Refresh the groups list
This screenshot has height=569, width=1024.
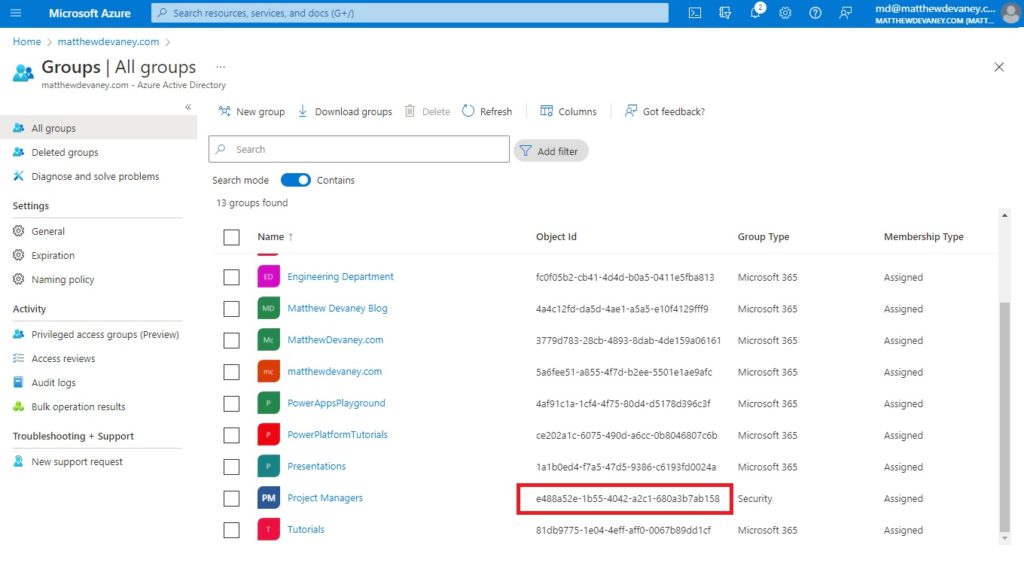point(487,112)
